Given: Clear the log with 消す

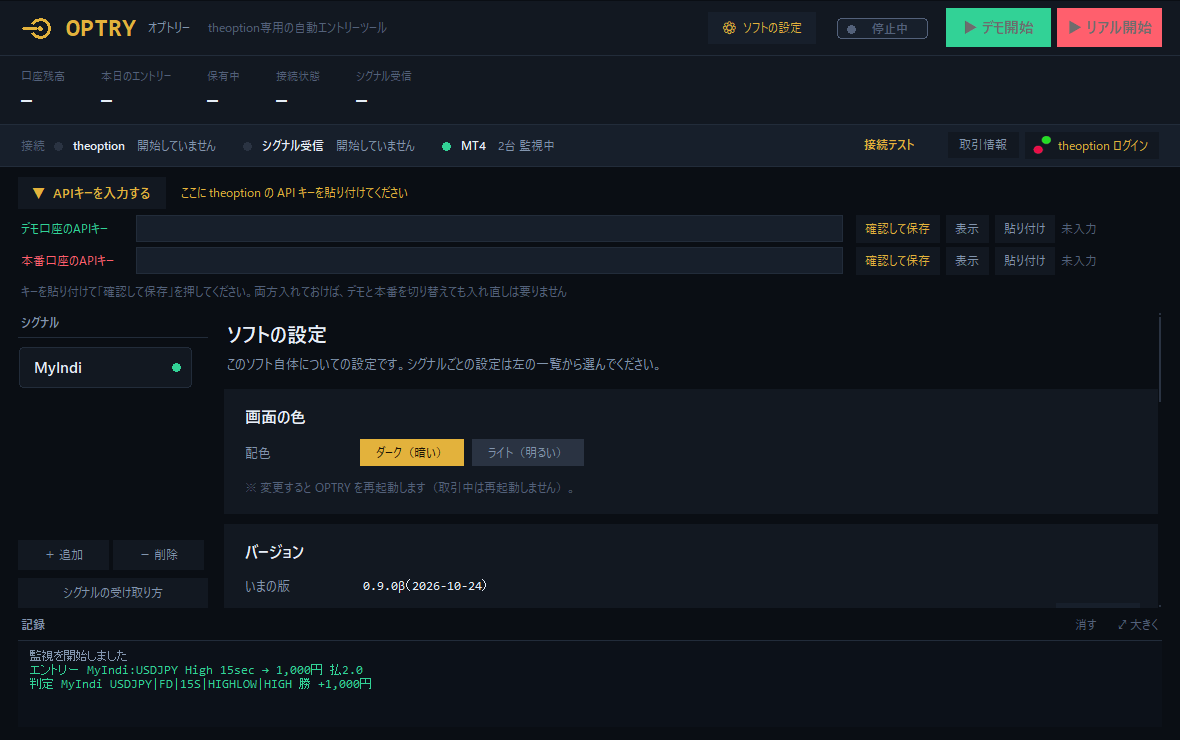Looking at the screenshot, I should point(1085,625).
